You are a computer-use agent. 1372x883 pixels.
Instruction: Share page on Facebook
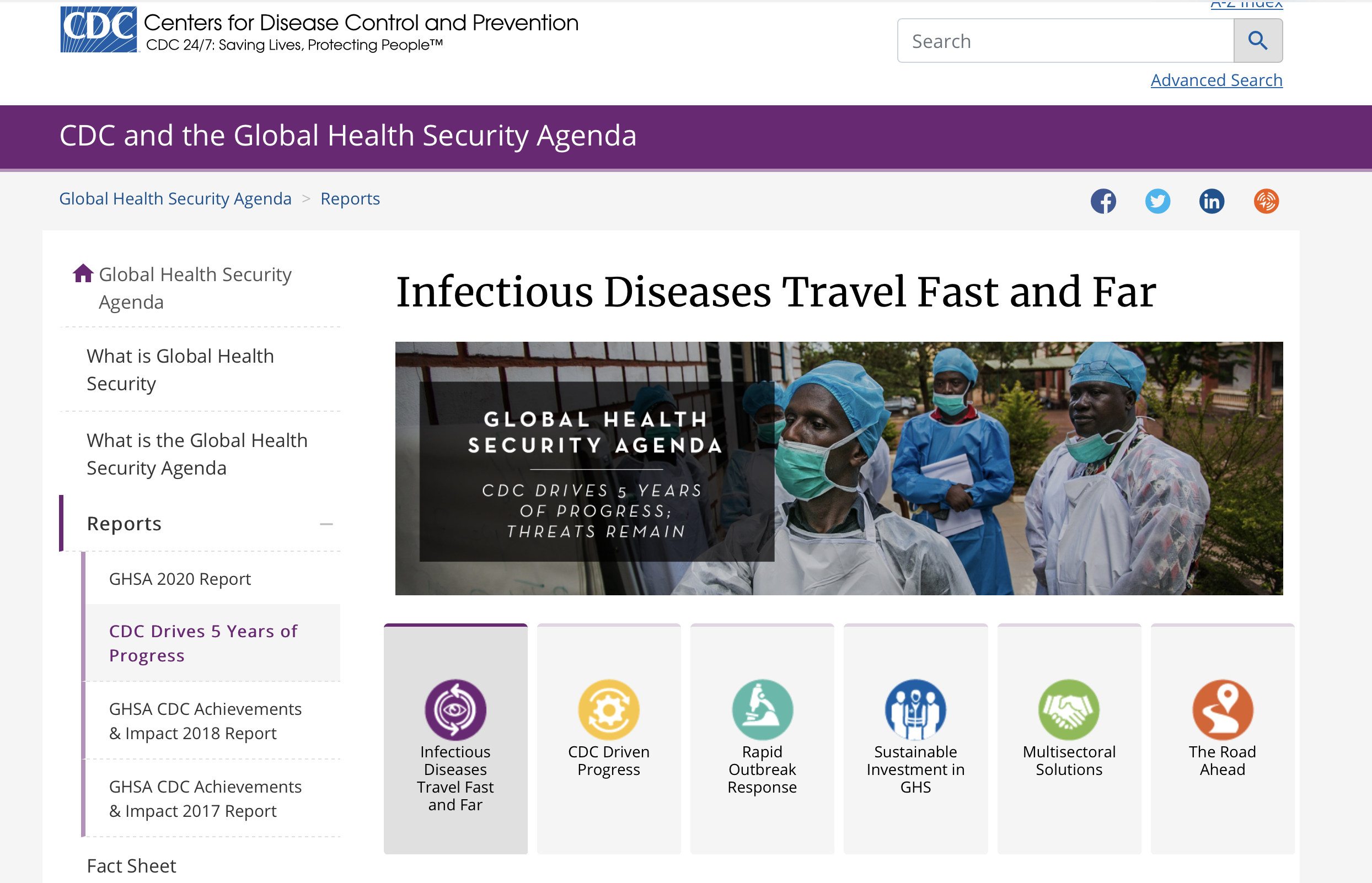click(x=1103, y=201)
